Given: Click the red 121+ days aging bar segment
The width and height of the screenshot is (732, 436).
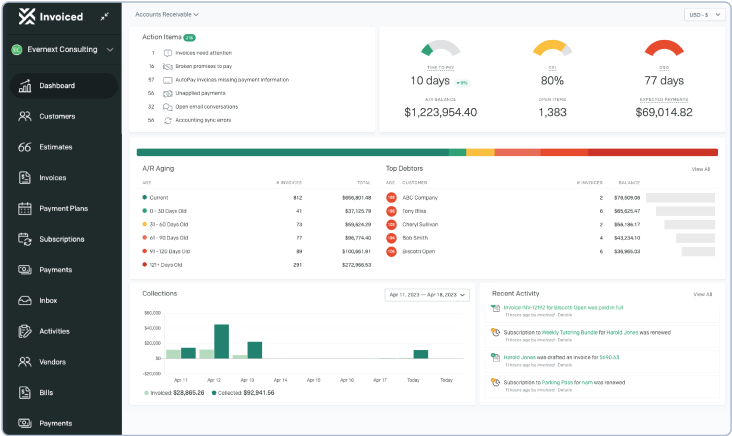Looking at the screenshot, I should [x=653, y=152].
